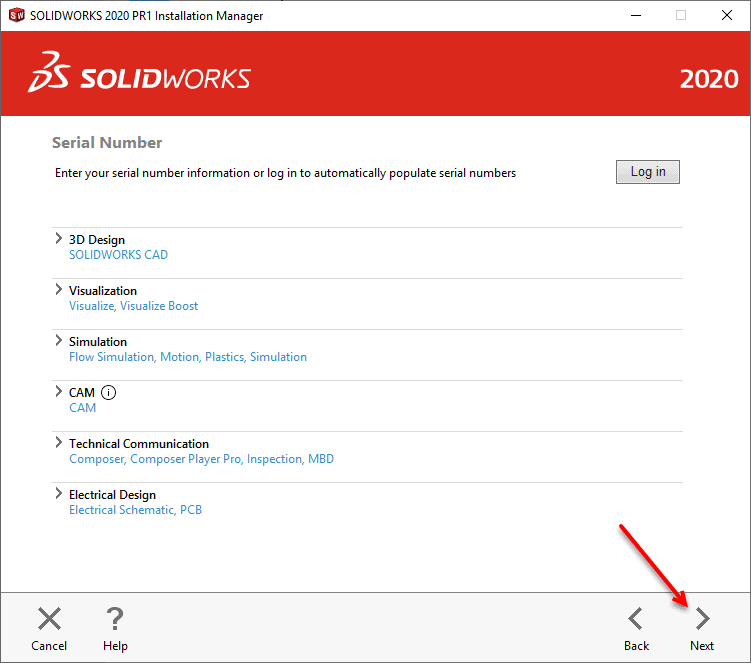Image resolution: width=751 pixels, height=663 pixels.
Task: Click Composer, Composer Player Pro link
Action: coord(201,459)
